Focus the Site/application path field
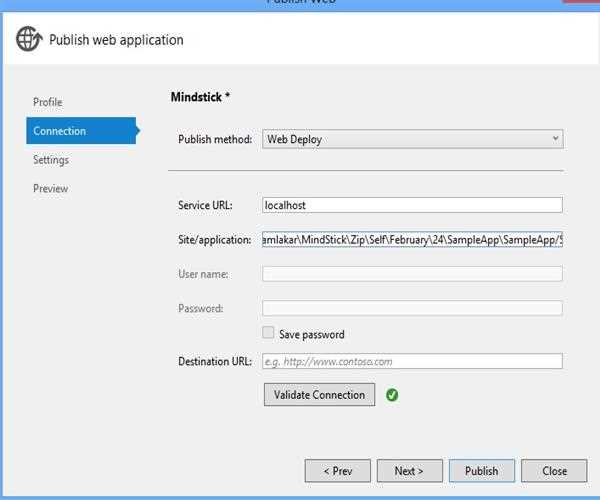The height and width of the screenshot is (500, 600). point(412,240)
